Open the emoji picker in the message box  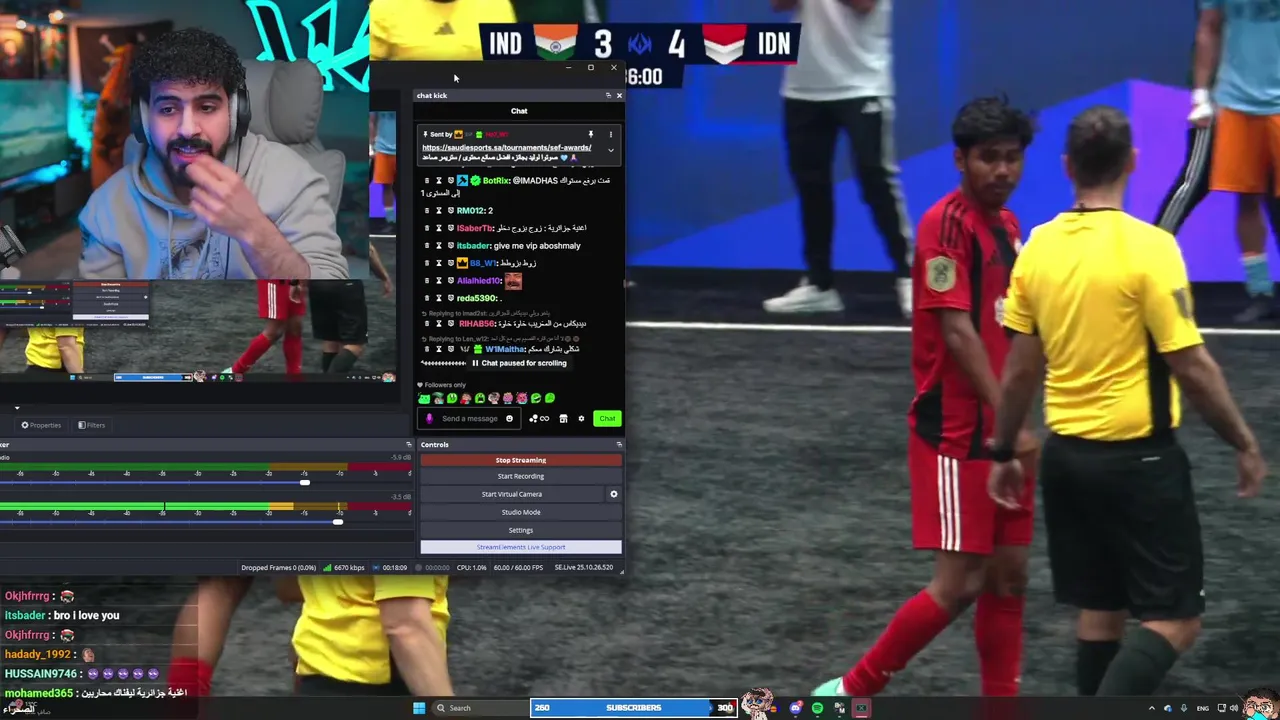pyautogui.click(x=509, y=419)
